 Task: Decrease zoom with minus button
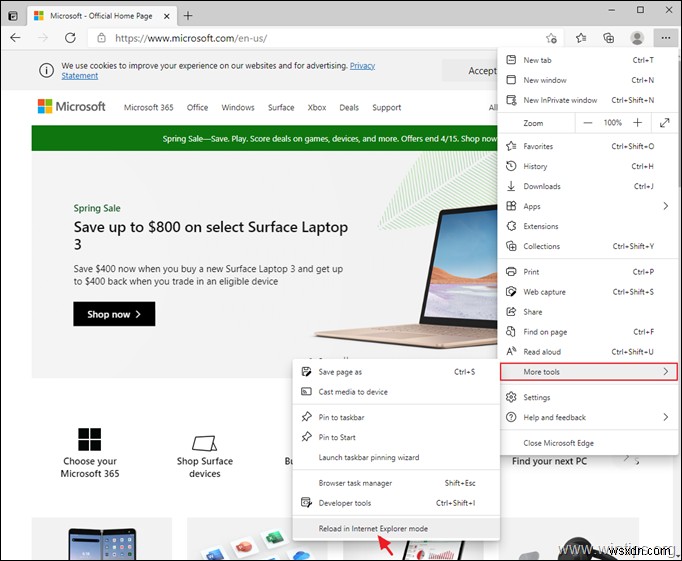(588, 123)
